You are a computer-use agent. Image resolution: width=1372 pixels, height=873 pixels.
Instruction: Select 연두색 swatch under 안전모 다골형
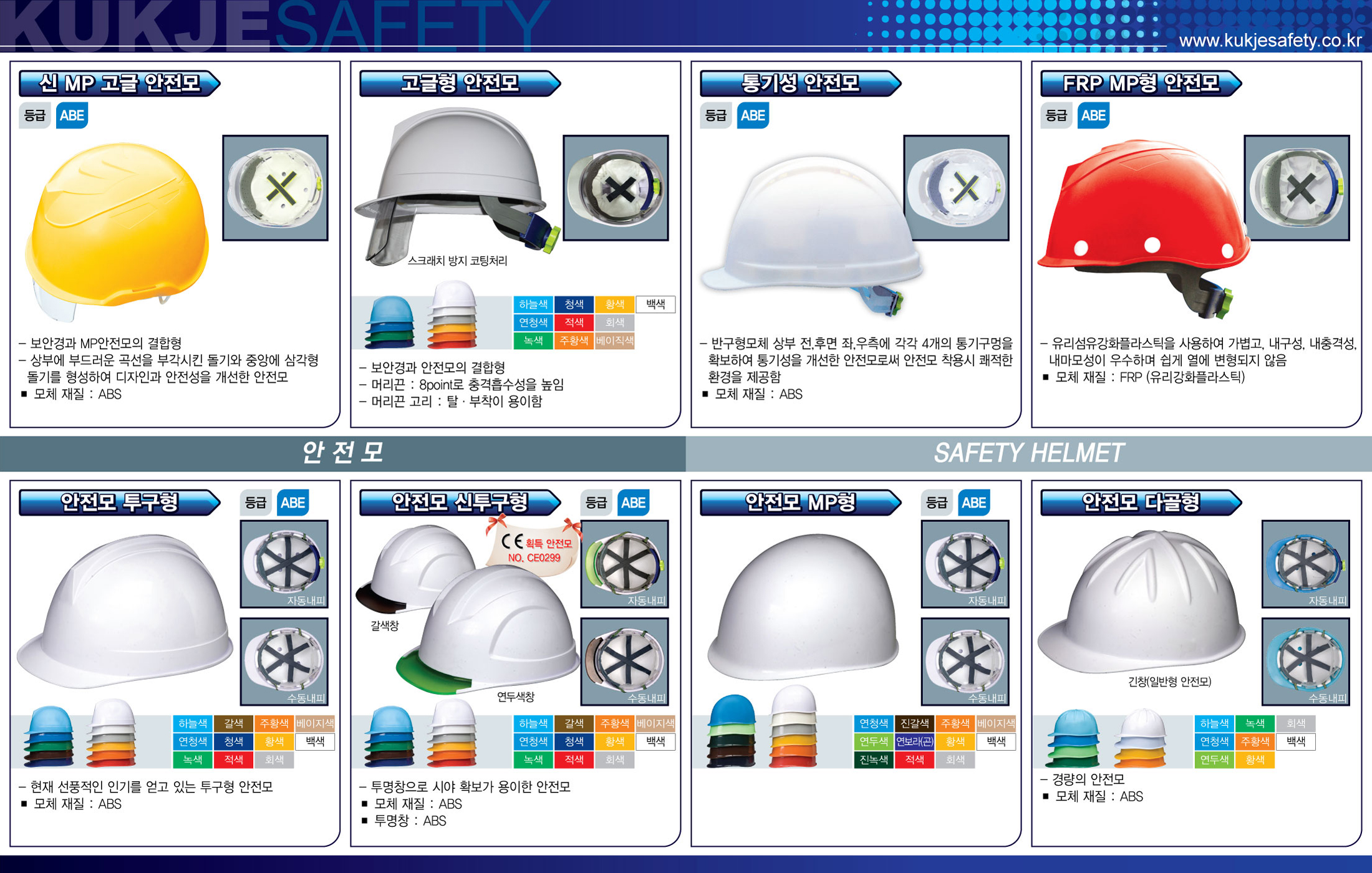point(1214,760)
